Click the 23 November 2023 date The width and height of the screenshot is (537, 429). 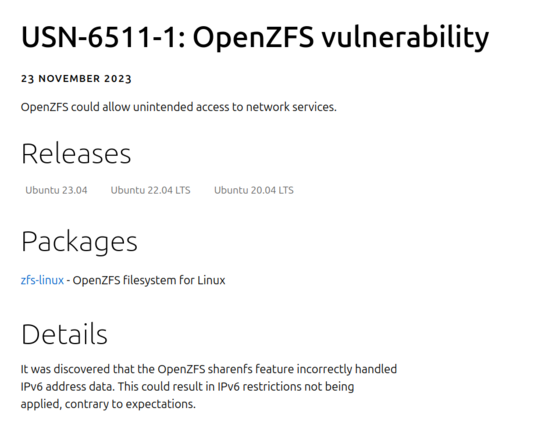(76, 79)
